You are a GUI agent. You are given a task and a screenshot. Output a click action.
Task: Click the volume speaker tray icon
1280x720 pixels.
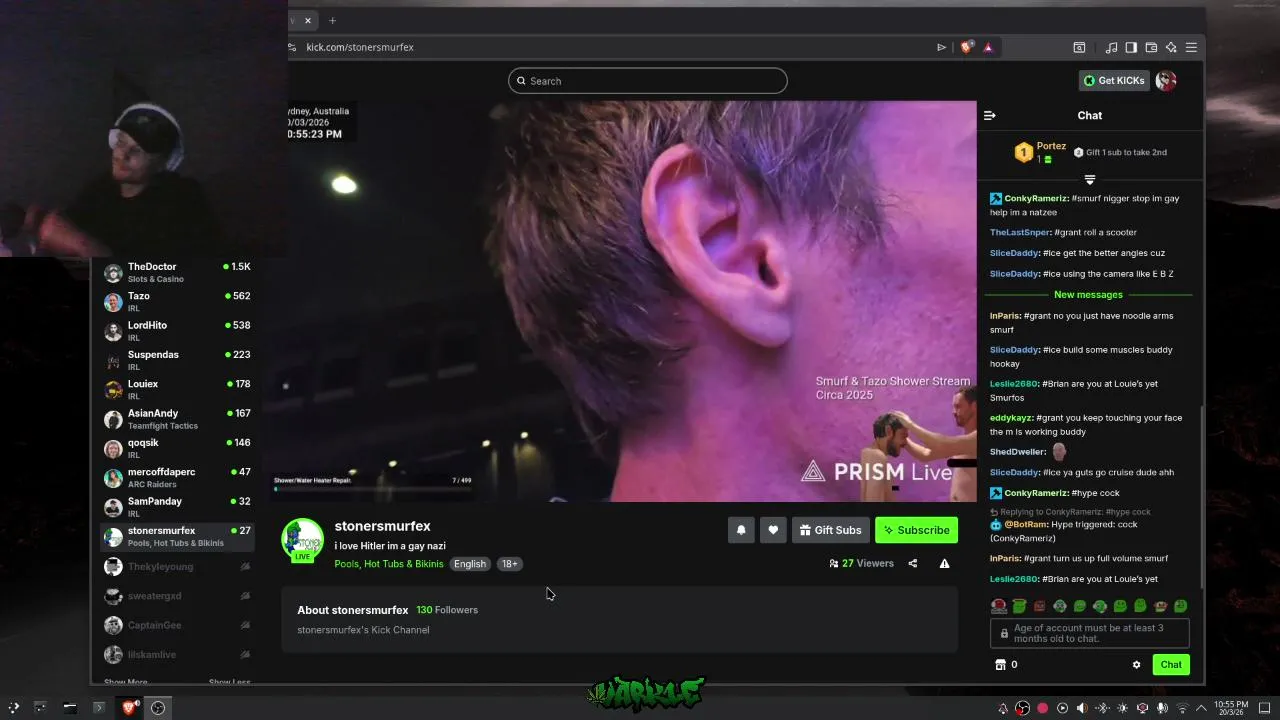pos(1081,708)
